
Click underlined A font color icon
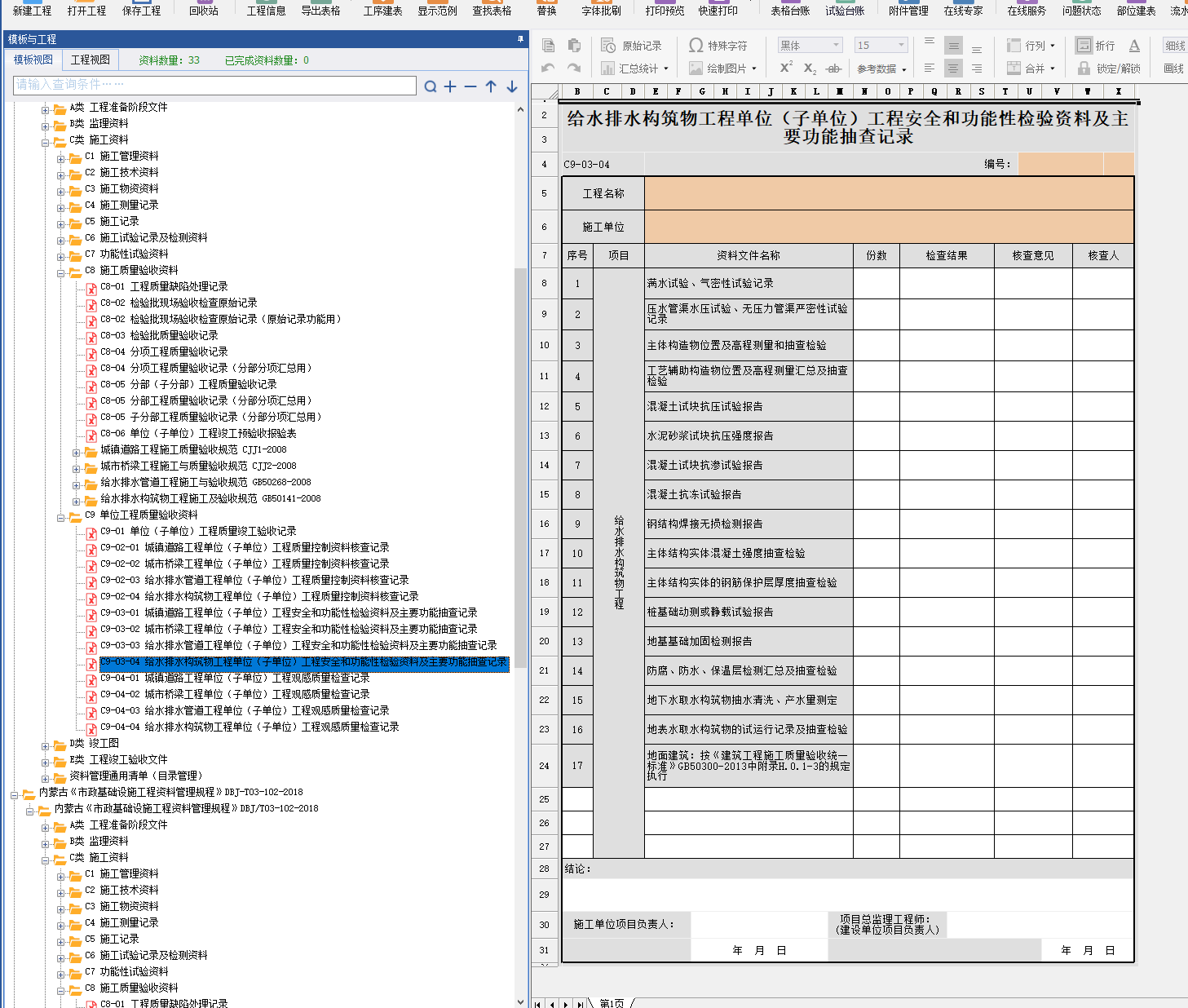[x=1134, y=46]
